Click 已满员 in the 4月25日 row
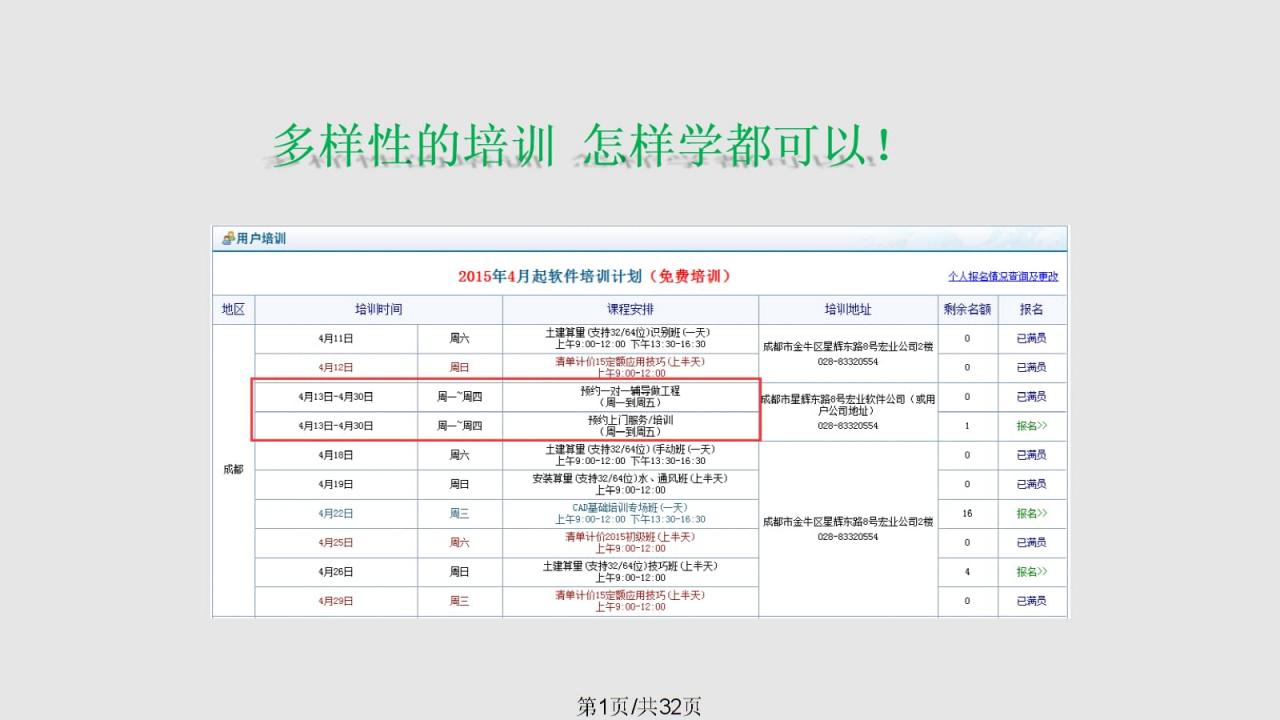Image resolution: width=1280 pixels, height=720 pixels. (1032, 542)
